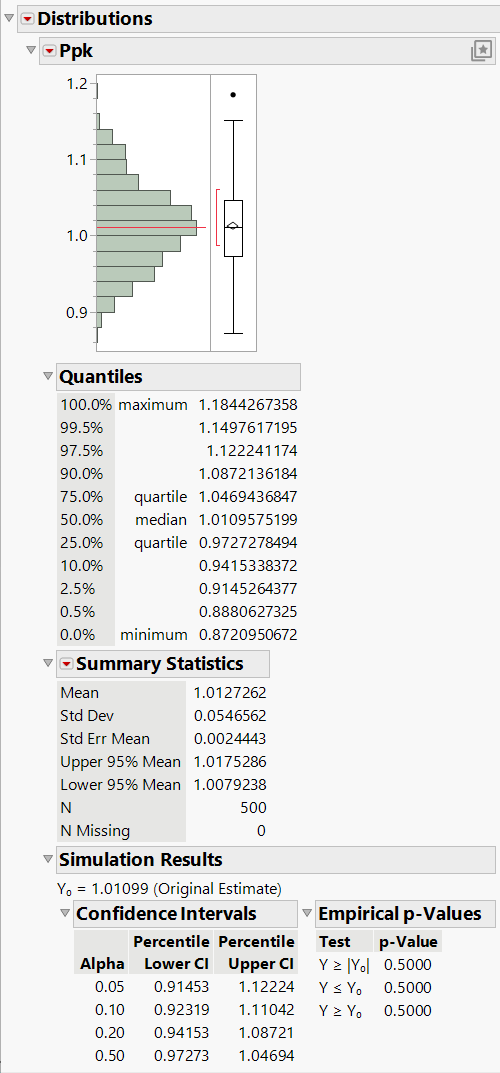Viewport: 500px width, 1073px height.
Task: Click the Lower 95% Mean value 1.0079238
Action: coord(231,785)
